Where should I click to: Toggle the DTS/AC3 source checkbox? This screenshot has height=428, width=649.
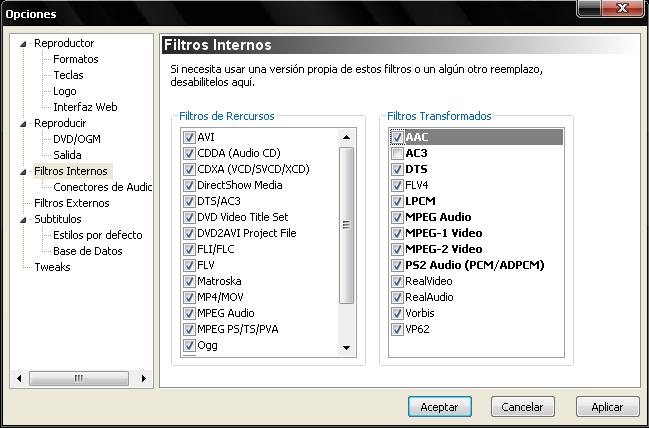tap(189, 202)
